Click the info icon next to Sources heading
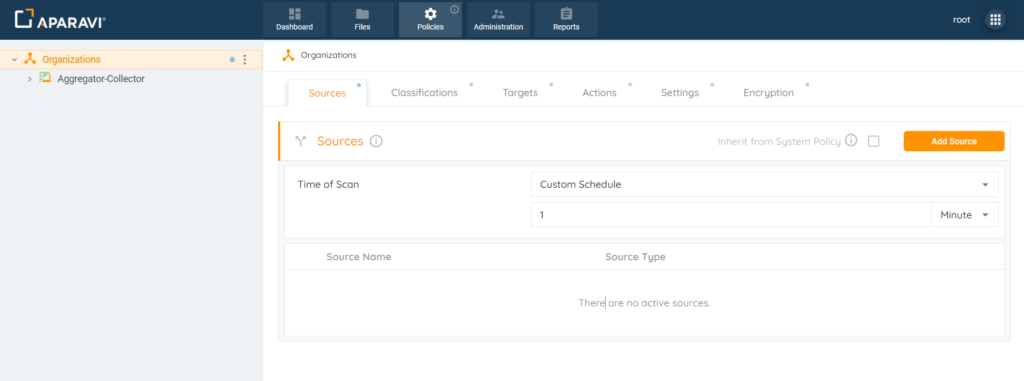The width and height of the screenshot is (1024, 381). click(376, 141)
